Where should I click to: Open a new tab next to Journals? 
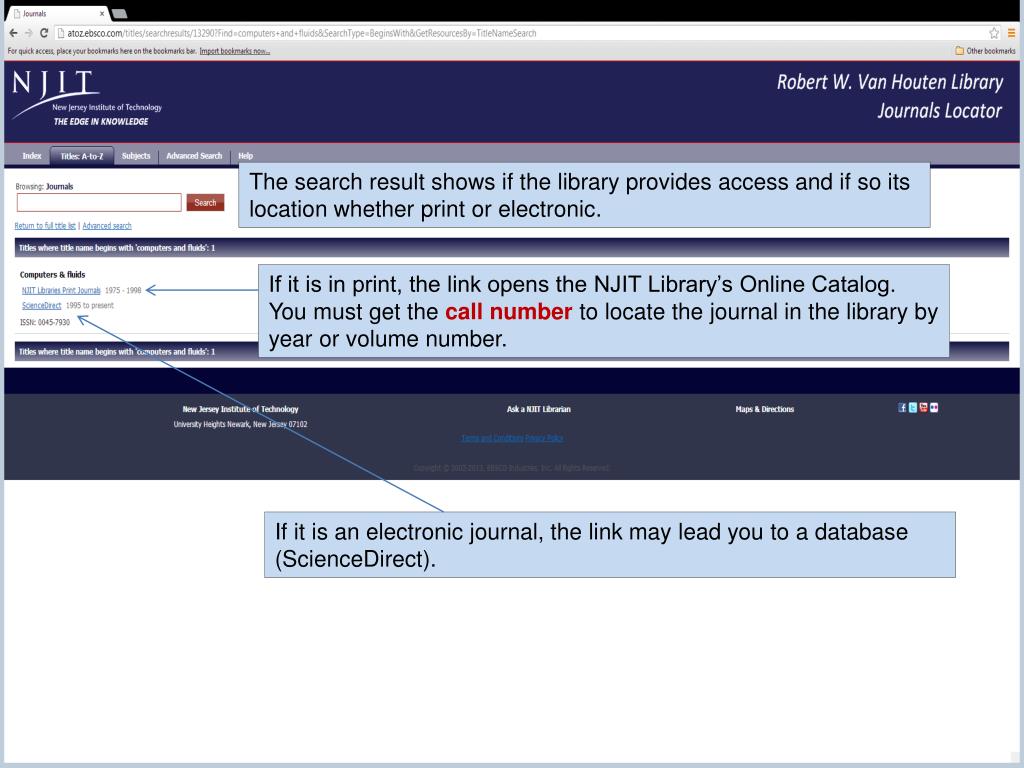[x=120, y=14]
